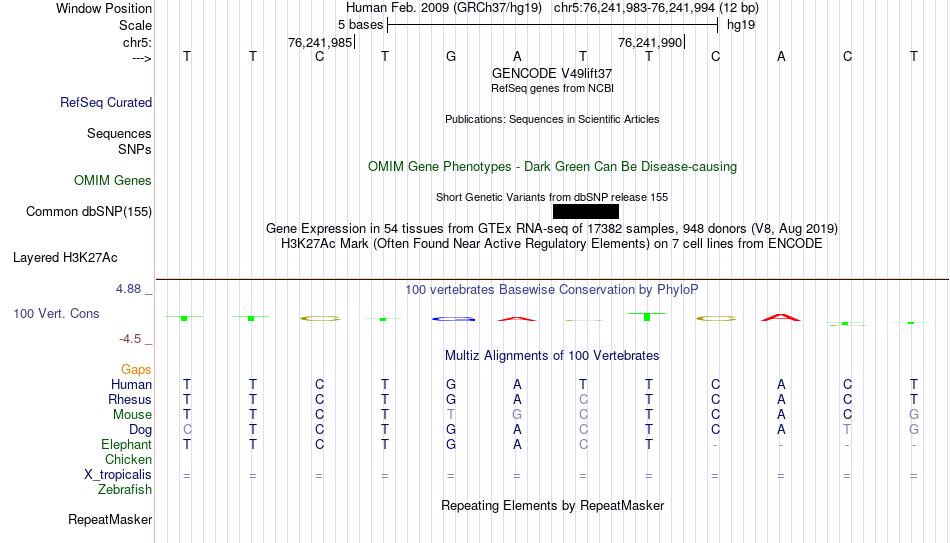The height and width of the screenshot is (543, 950).
Task: Click the red A conservation logo after blue G
Action: point(517,318)
